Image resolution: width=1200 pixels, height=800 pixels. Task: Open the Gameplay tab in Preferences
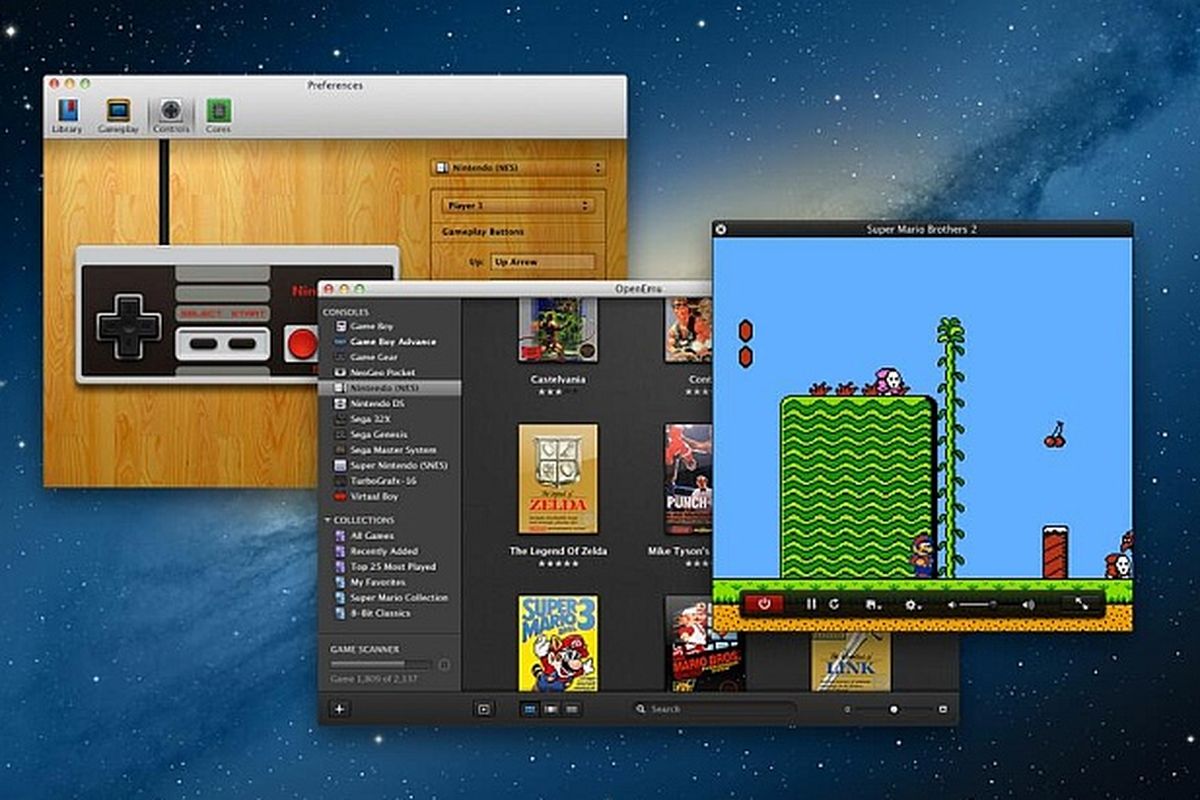coord(118,116)
